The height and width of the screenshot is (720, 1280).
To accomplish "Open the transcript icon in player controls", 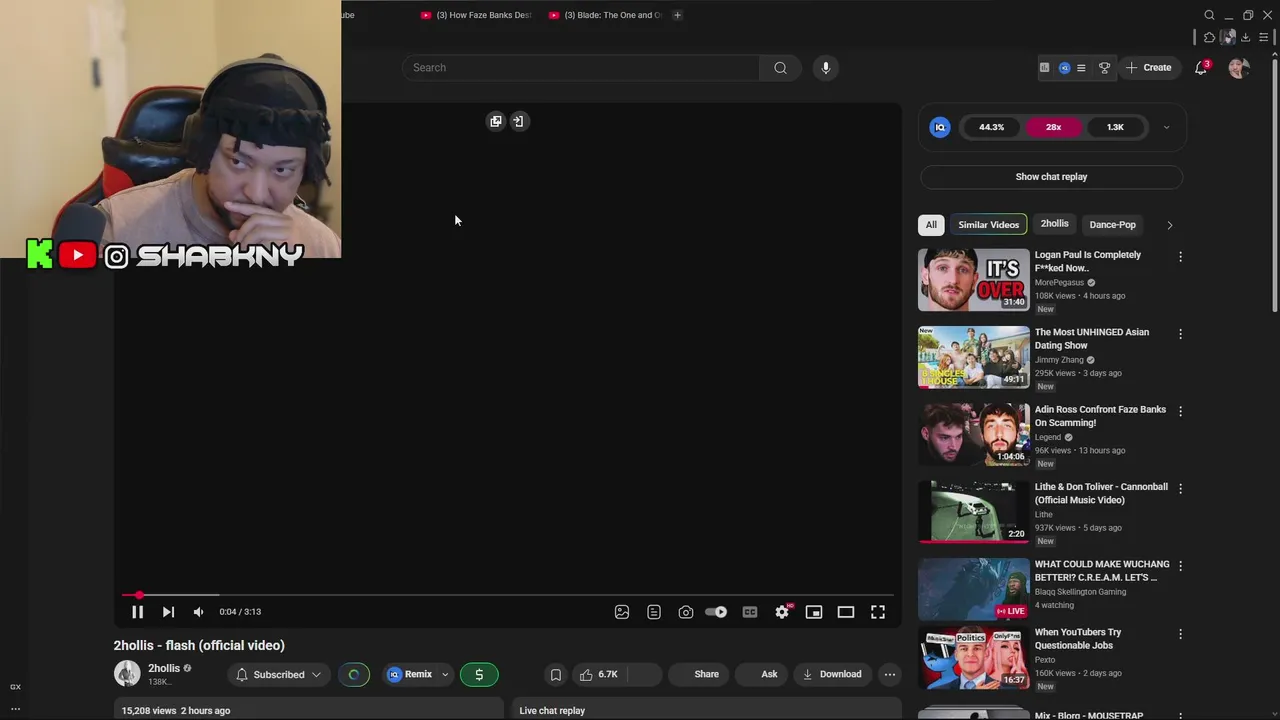I will pyautogui.click(x=654, y=612).
